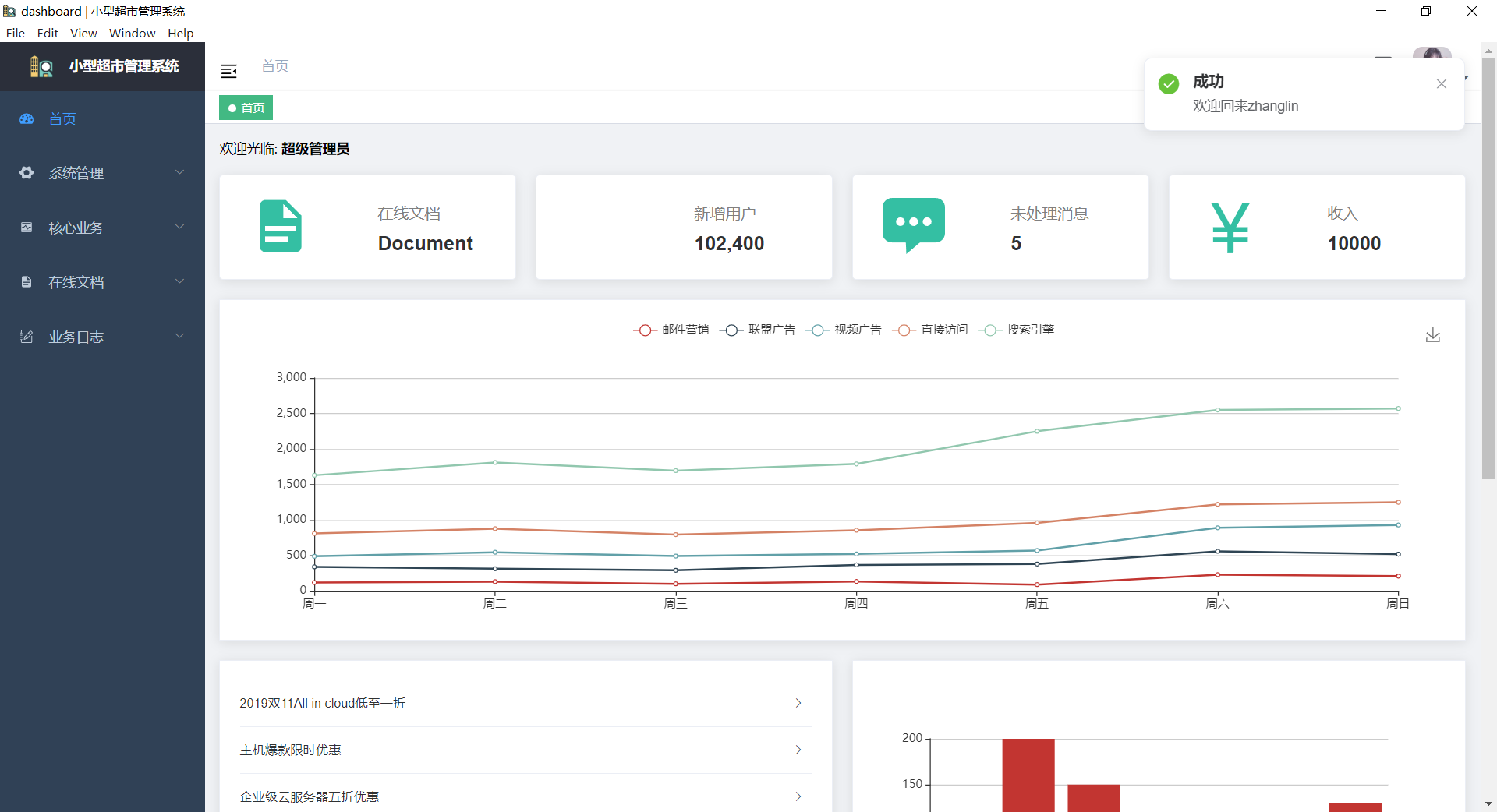Click the green document card icon
The image size is (1497, 812).
(281, 226)
